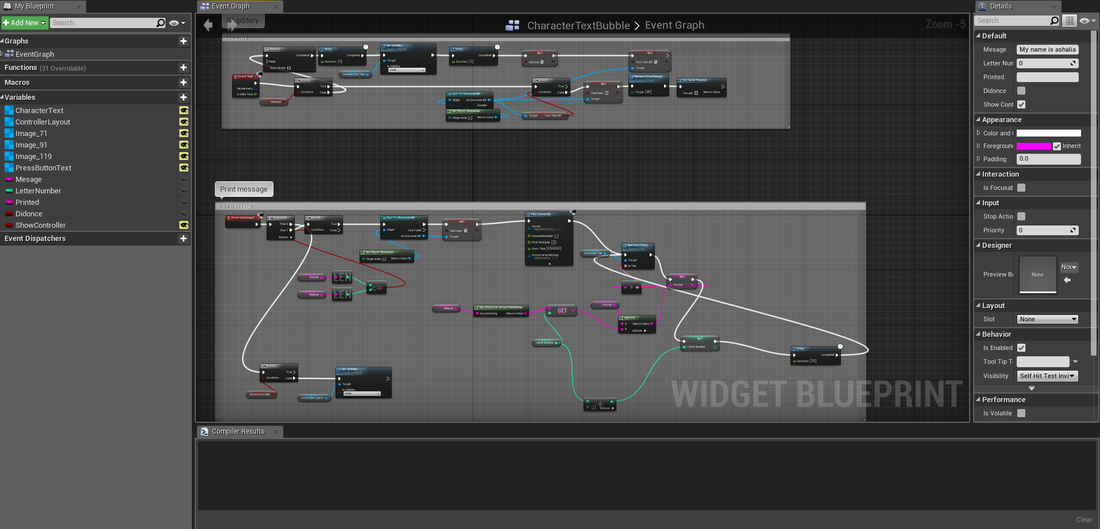Open view options eye in My Blueprint
1100x529 pixels.
tap(176, 22)
